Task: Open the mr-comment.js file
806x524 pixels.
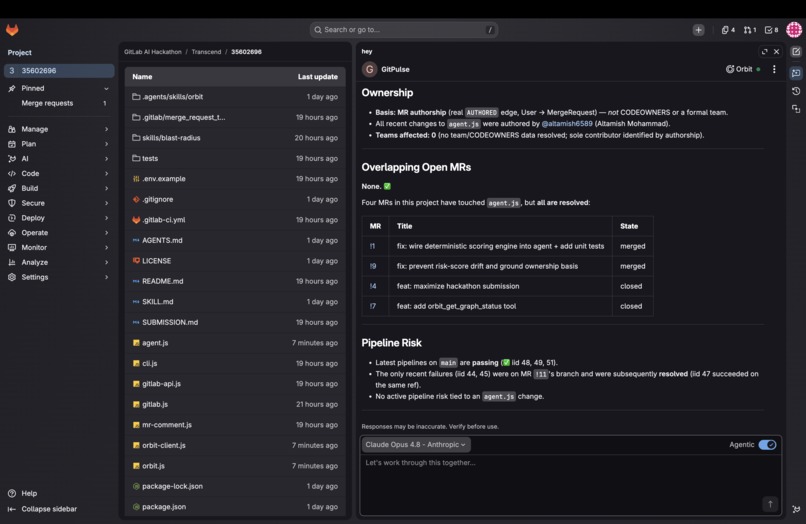Action: [x=167, y=425]
